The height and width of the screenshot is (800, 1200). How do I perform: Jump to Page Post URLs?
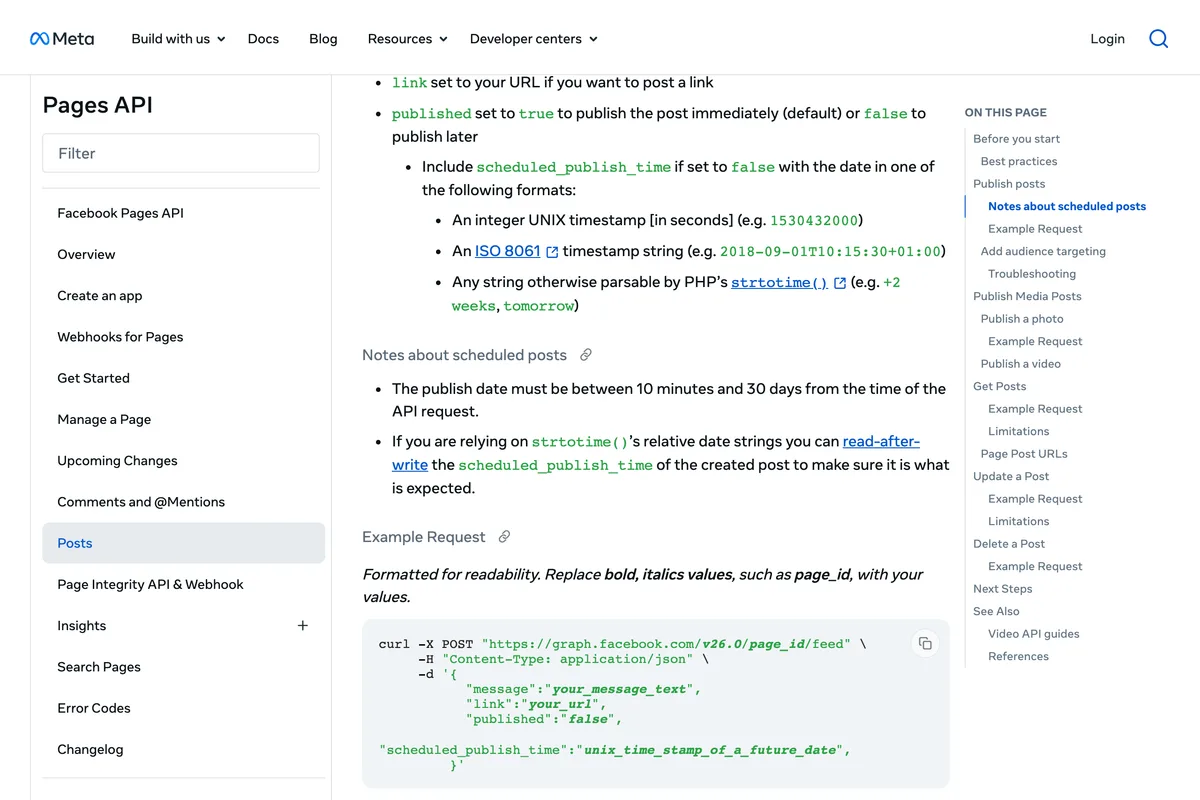click(1024, 454)
